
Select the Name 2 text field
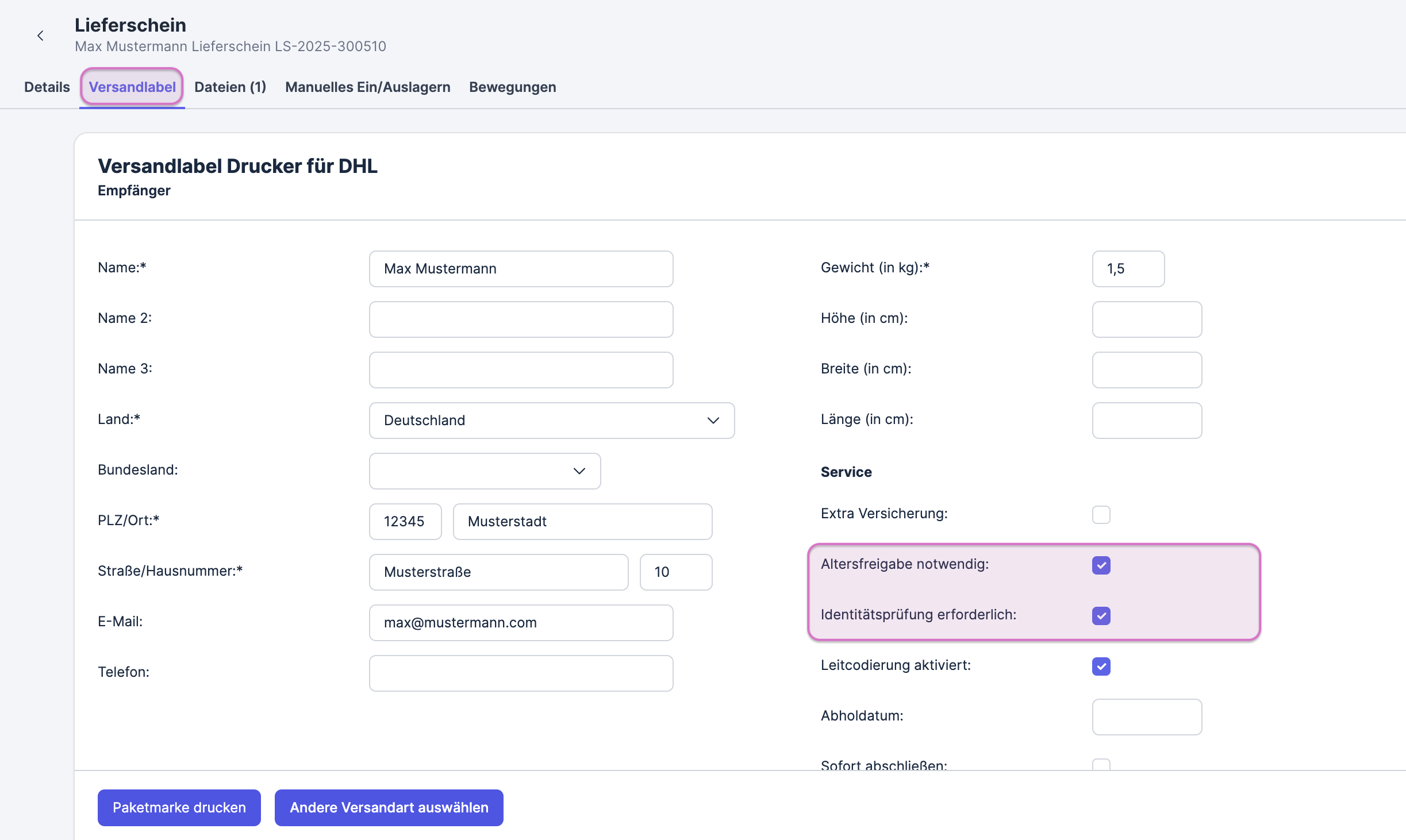(x=521, y=319)
